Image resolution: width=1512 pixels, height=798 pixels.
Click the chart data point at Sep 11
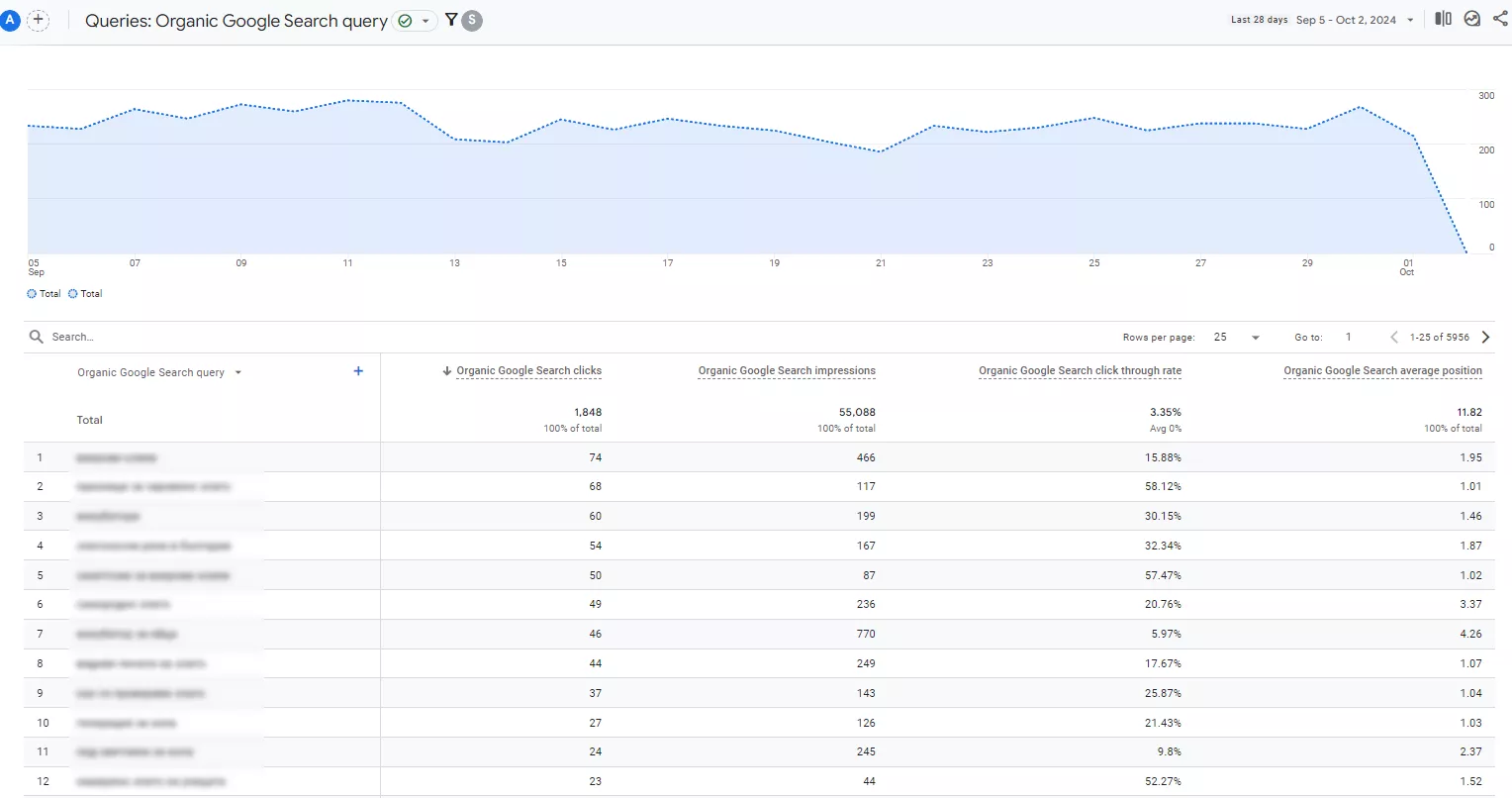click(x=347, y=100)
